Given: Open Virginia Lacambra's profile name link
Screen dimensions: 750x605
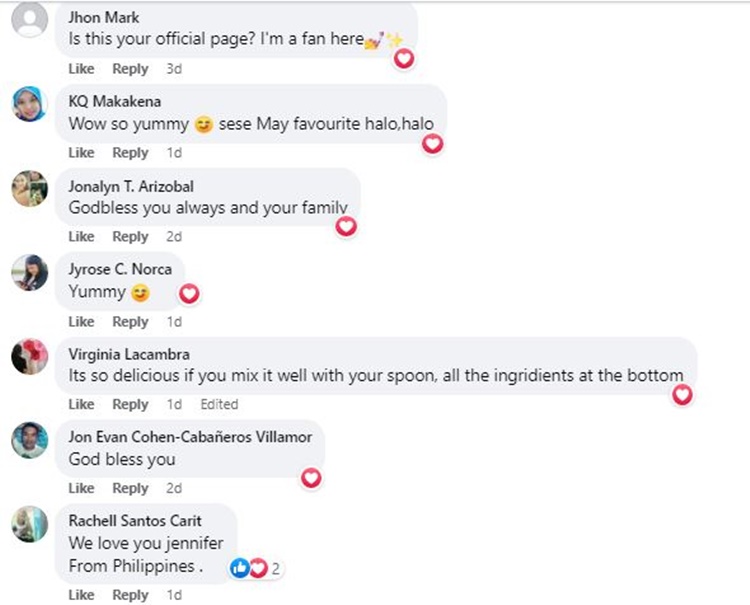Looking at the screenshot, I should point(129,354).
